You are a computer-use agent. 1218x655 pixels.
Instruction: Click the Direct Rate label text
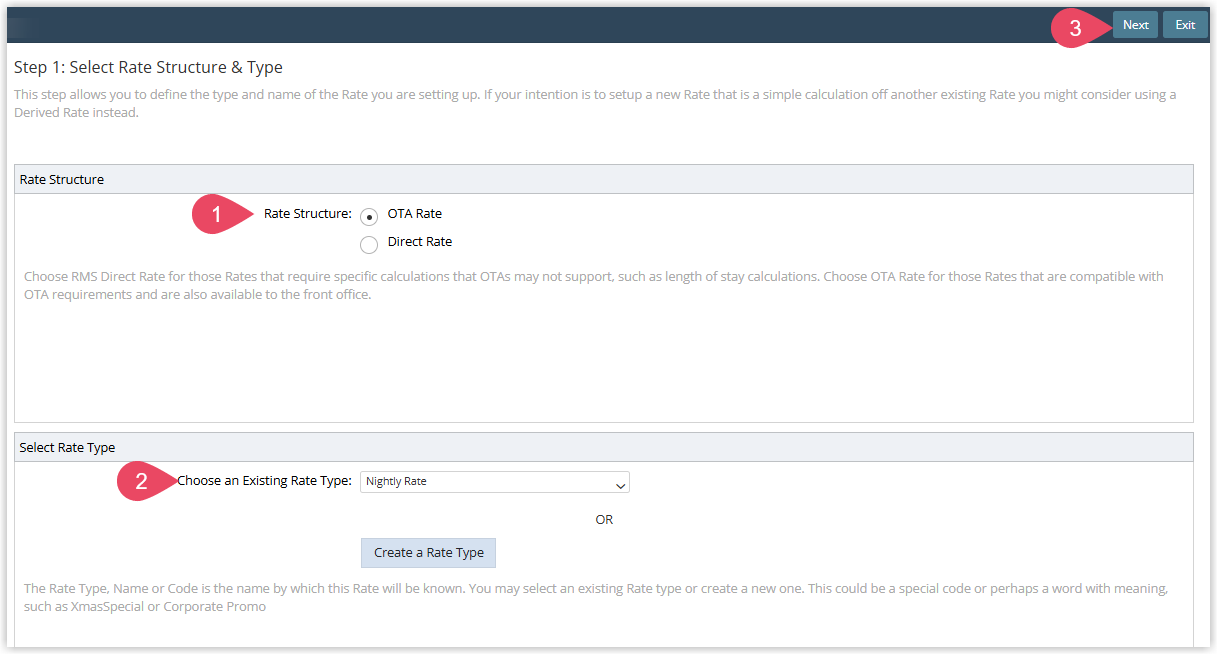pos(420,241)
